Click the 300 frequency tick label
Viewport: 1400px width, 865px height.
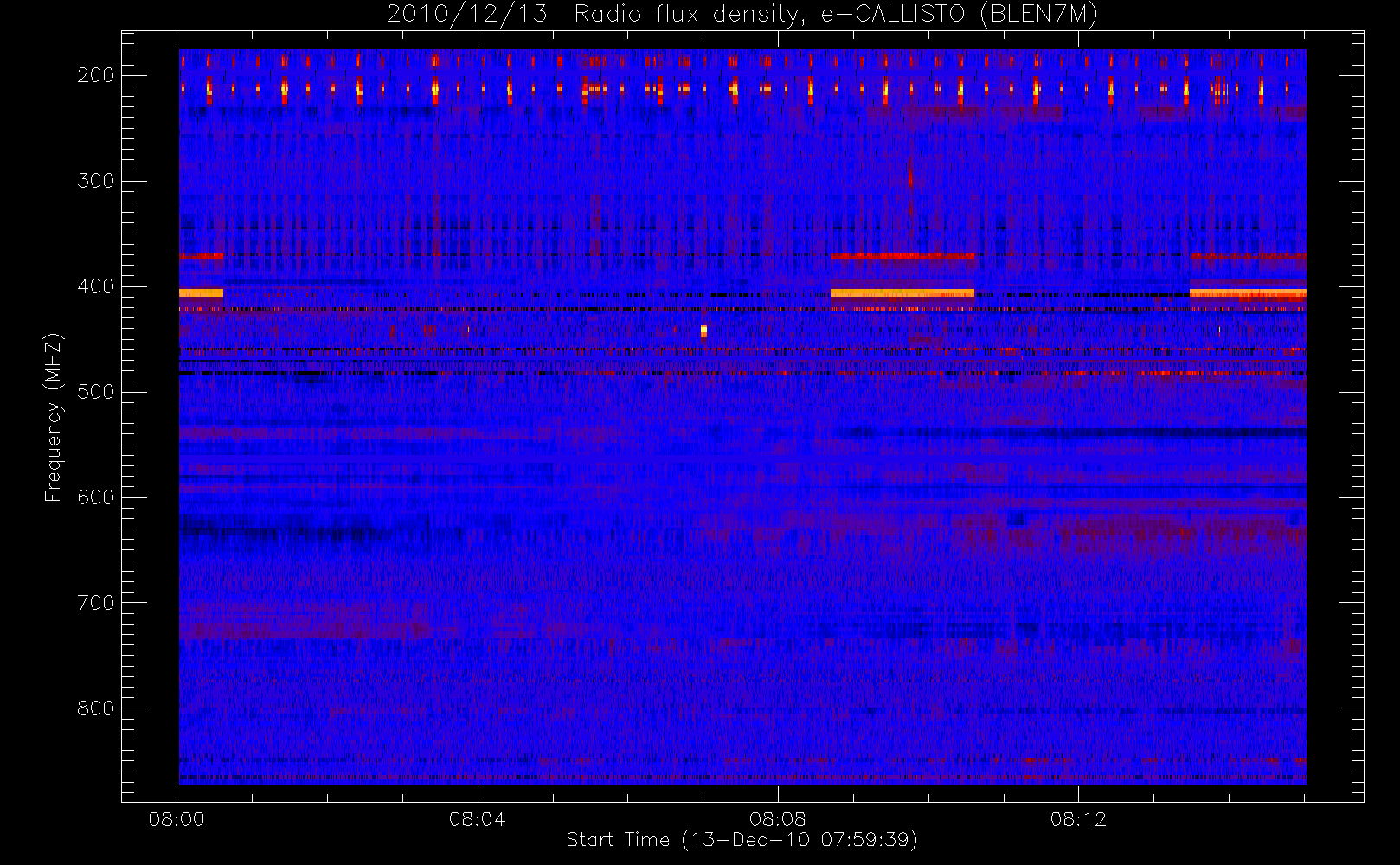pos(95,181)
